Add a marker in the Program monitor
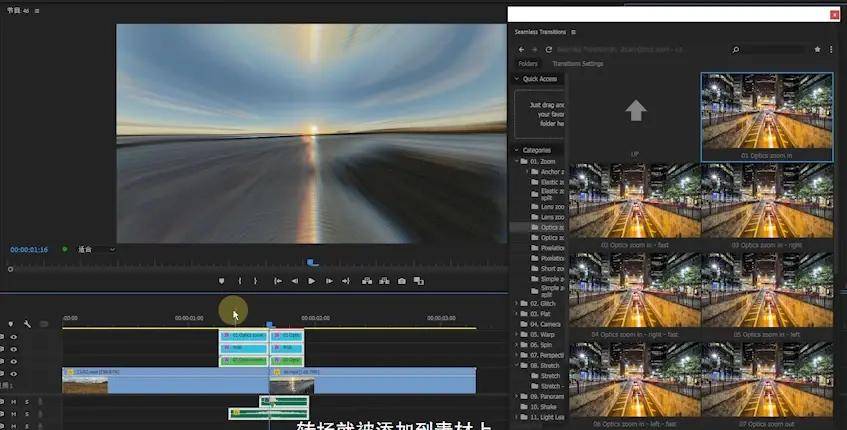The height and width of the screenshot is (430, 847). 221,281
